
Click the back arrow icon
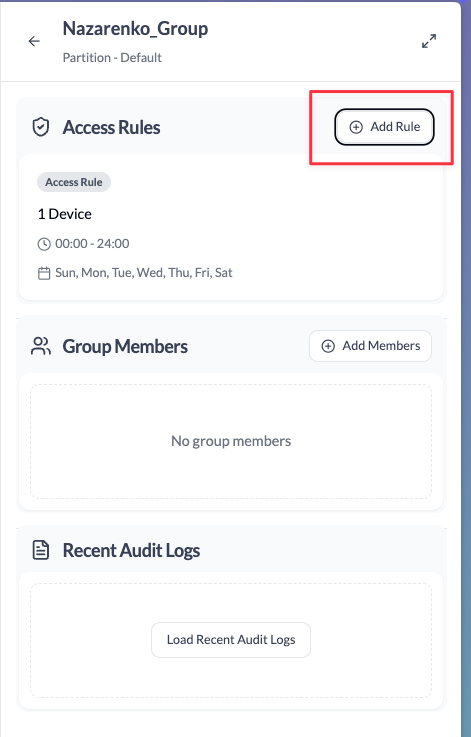point(34,41)
